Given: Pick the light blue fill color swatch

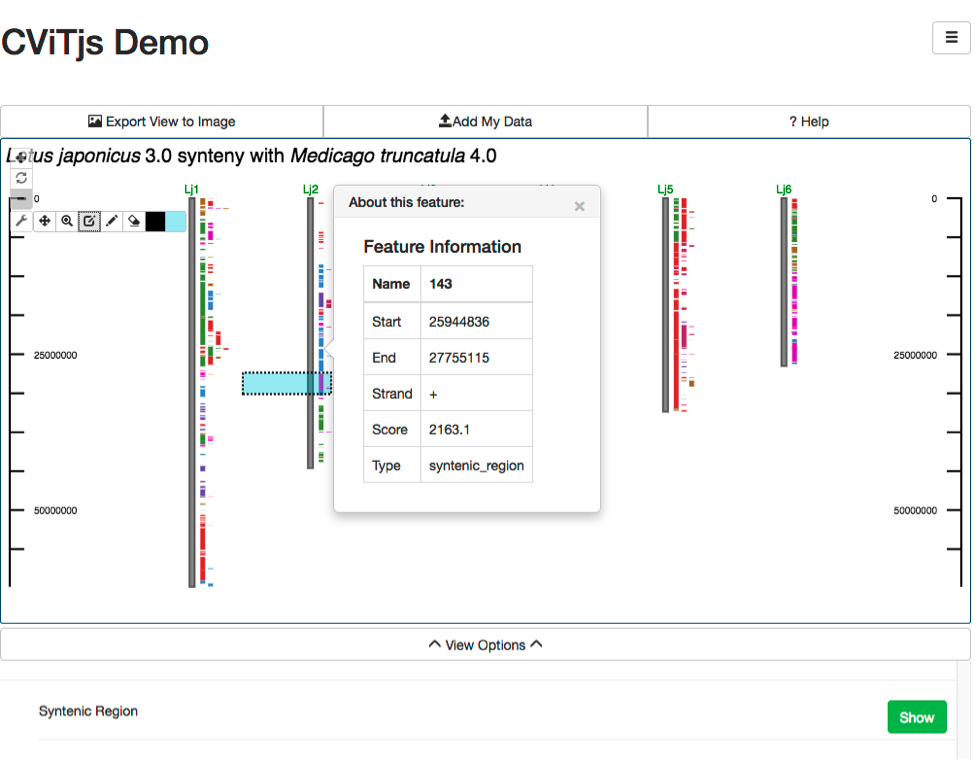Looking at the screenshot, I should [x=175, y=221].
